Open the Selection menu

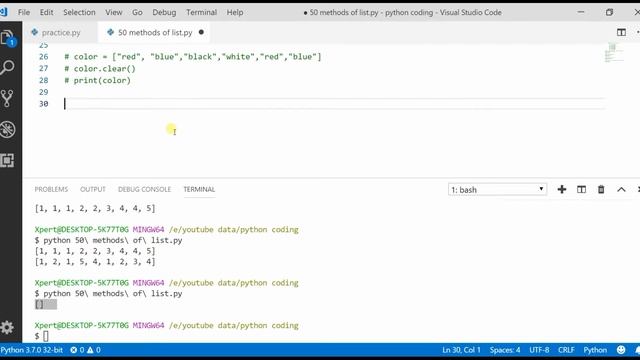click(x=79, y=12)
